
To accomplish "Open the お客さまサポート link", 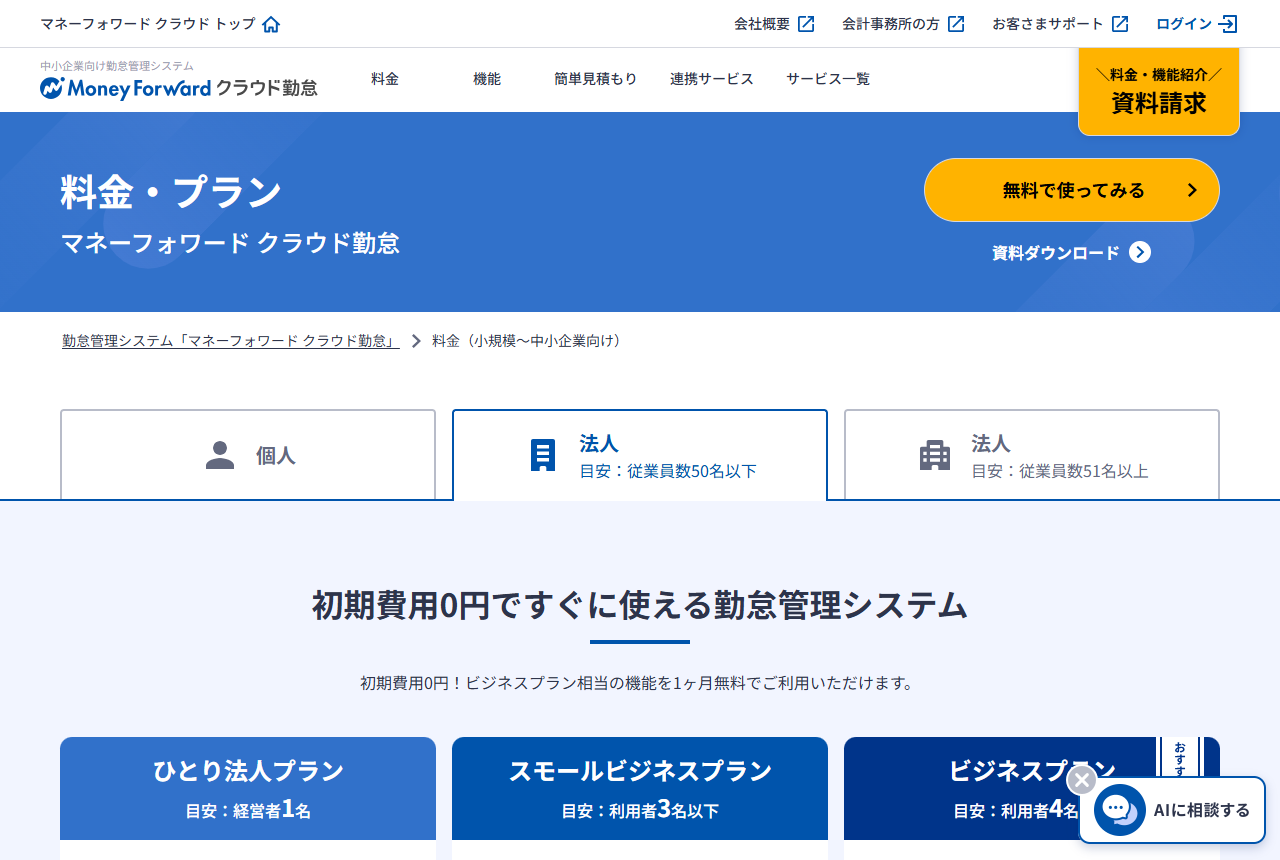I will coord(1061,24).
